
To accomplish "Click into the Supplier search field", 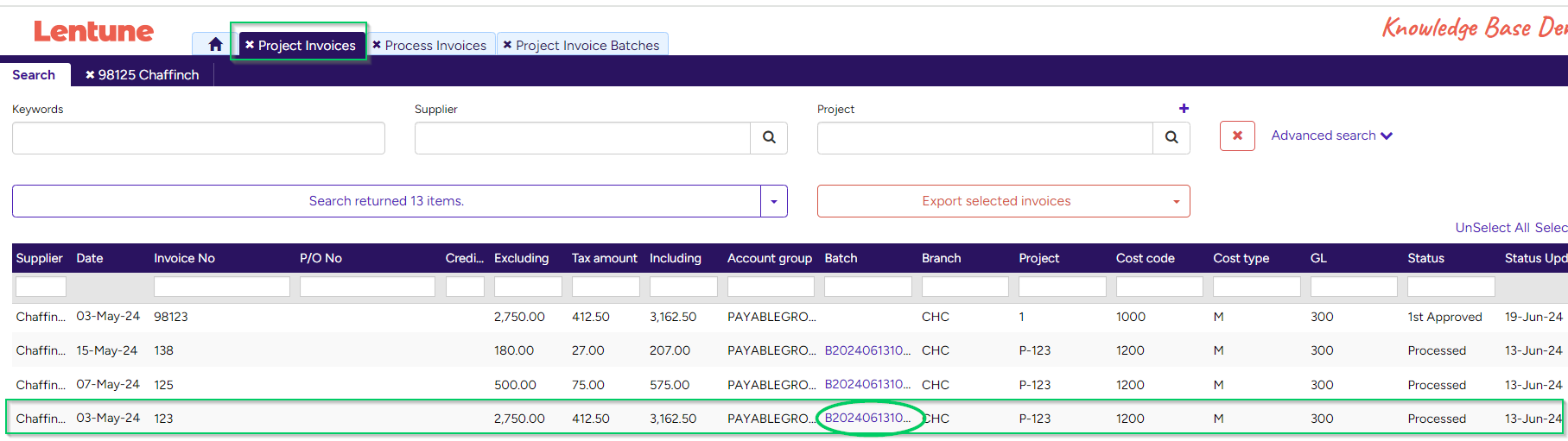I will [582, 138].
